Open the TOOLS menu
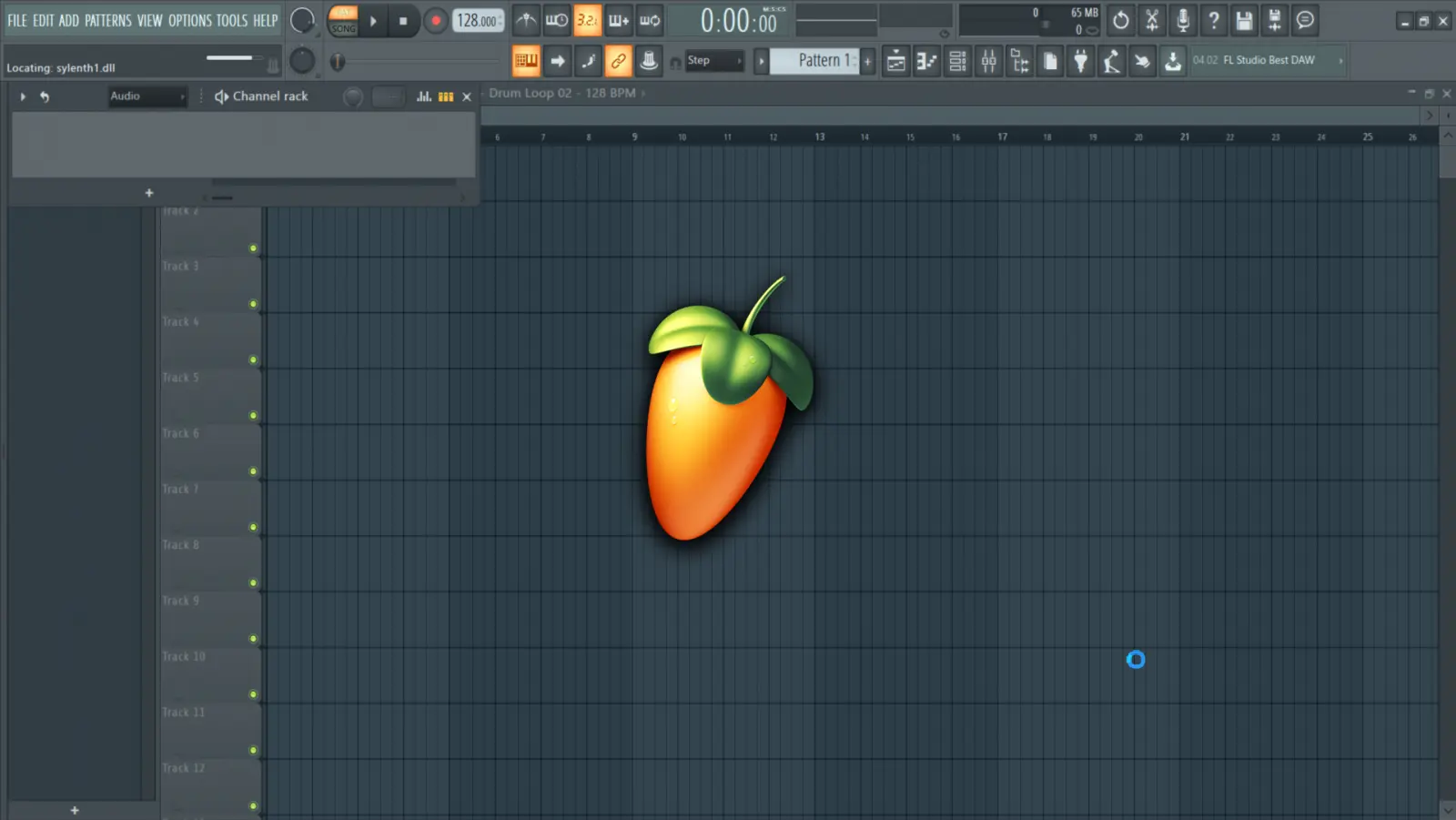1456x820 pixels. [x=232, y=20]
